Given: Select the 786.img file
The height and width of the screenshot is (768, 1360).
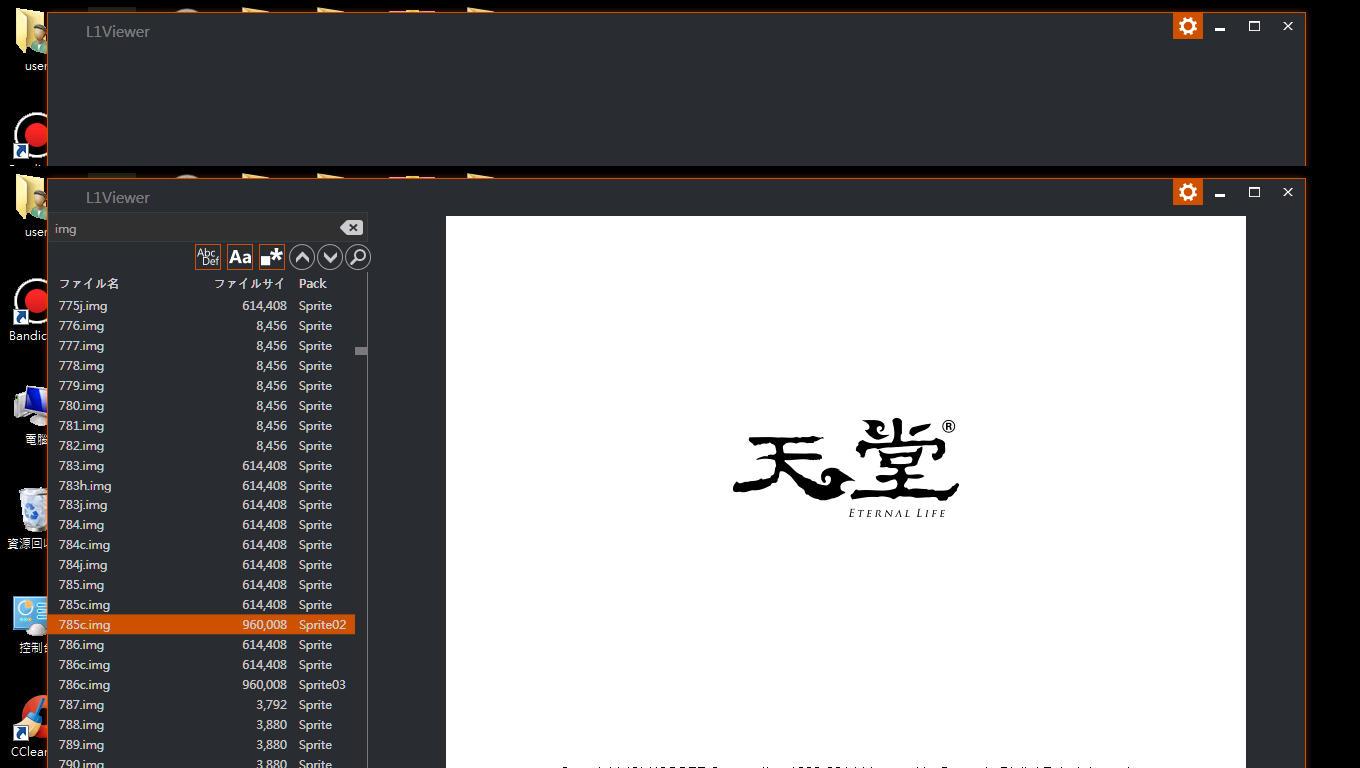Looking at the screenshot, I should pyautogui.click(x=201, y=645).
